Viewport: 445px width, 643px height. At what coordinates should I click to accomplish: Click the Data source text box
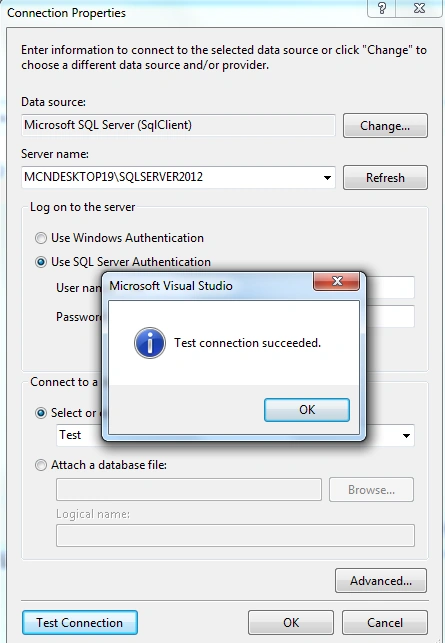point(178,125)
